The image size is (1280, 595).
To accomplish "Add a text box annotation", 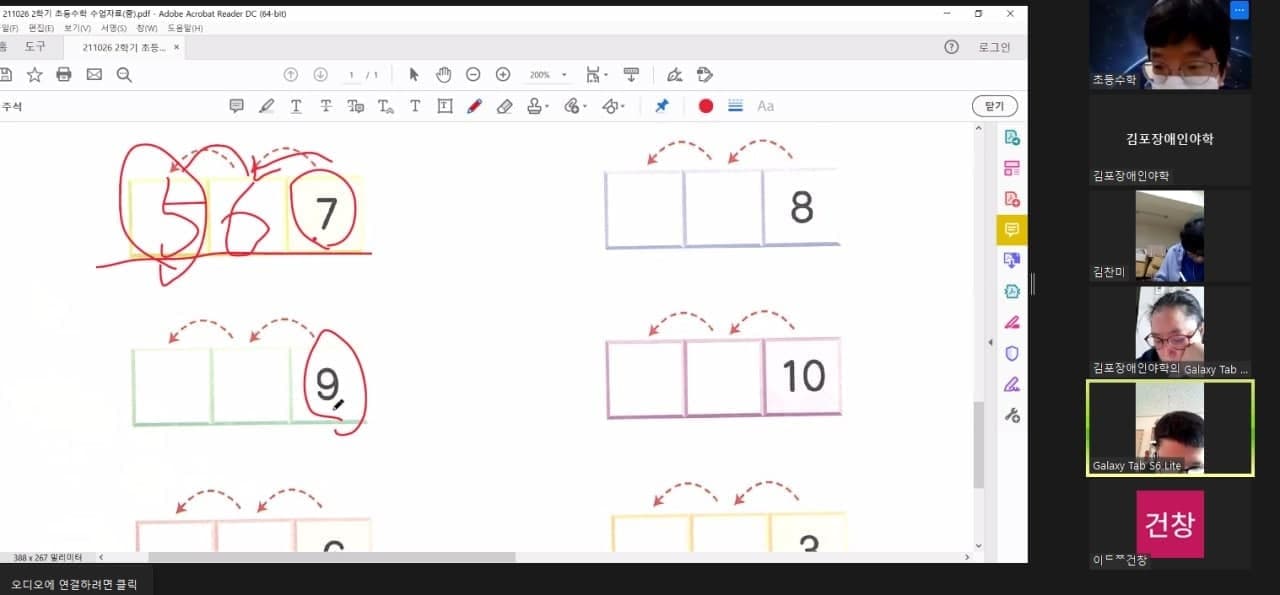I will [x=445, y=106].
